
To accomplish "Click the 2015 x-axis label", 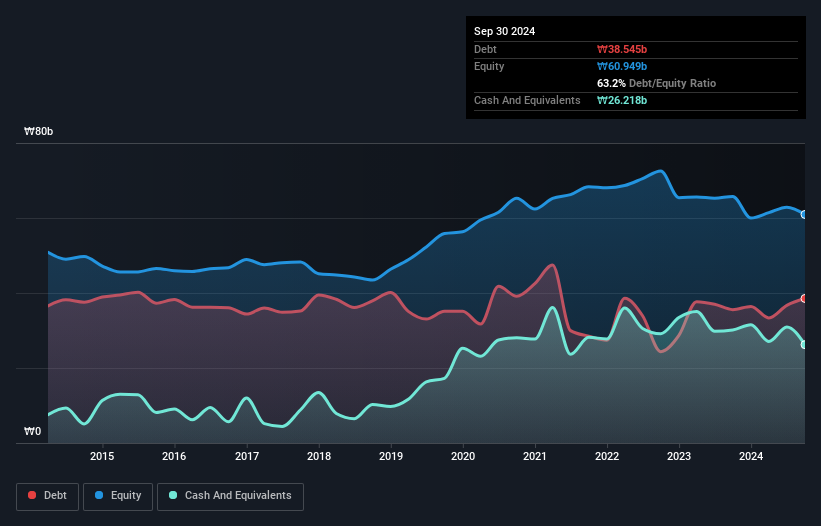I will pyautogui.click(x=102, y=456).
